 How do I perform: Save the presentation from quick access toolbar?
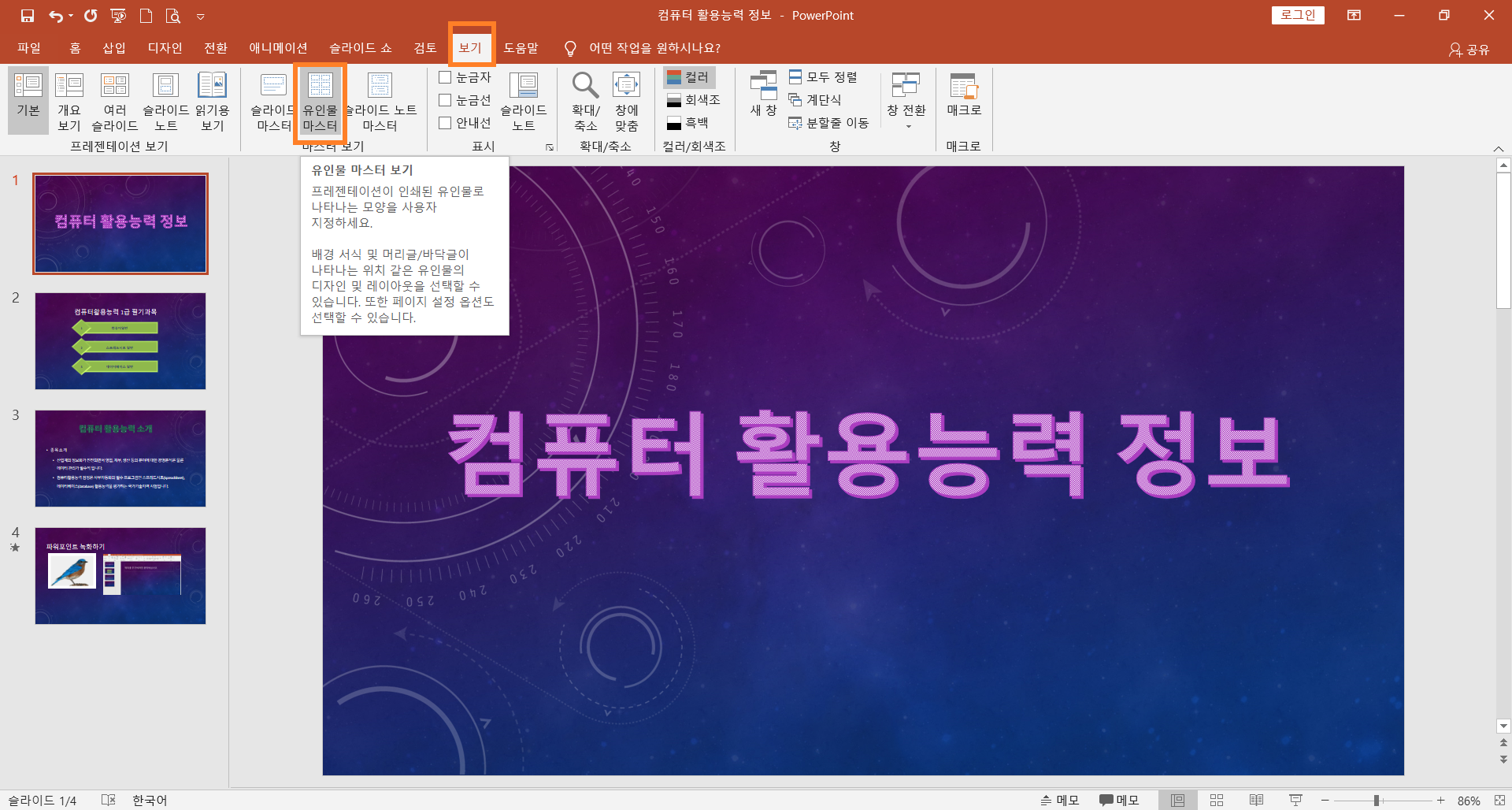coord(28,16)
